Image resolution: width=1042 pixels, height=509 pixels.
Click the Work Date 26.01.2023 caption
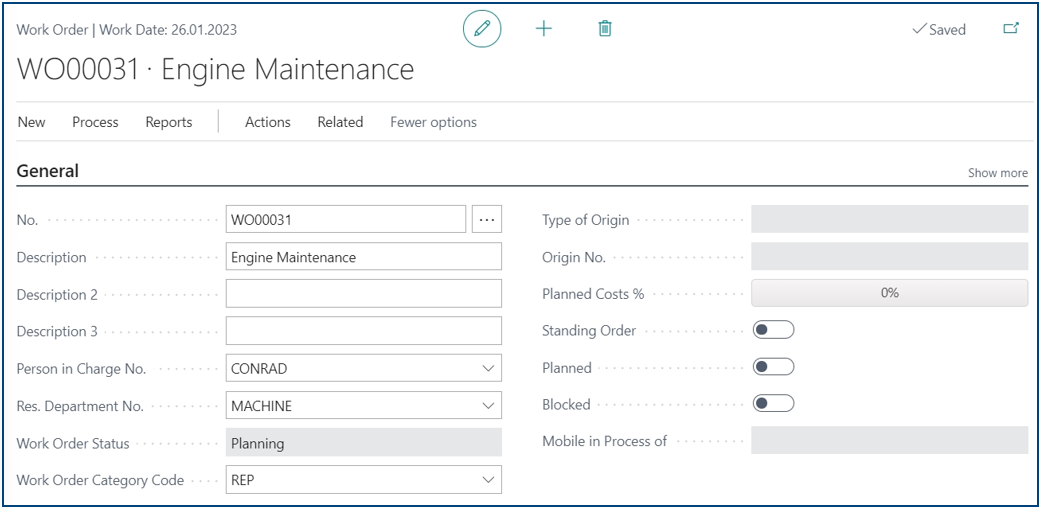tap(168, 30)
